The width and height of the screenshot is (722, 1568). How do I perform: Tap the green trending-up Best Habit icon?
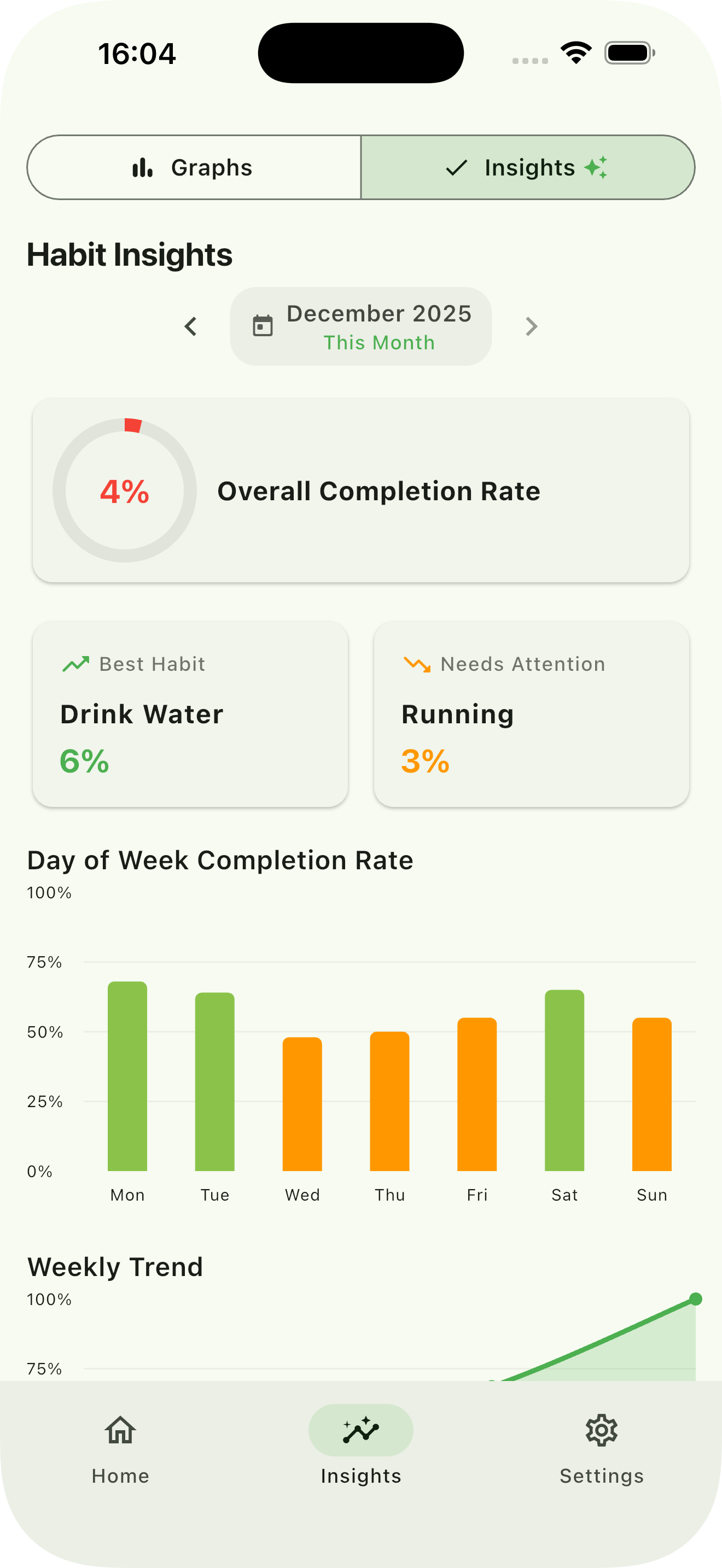75,664
